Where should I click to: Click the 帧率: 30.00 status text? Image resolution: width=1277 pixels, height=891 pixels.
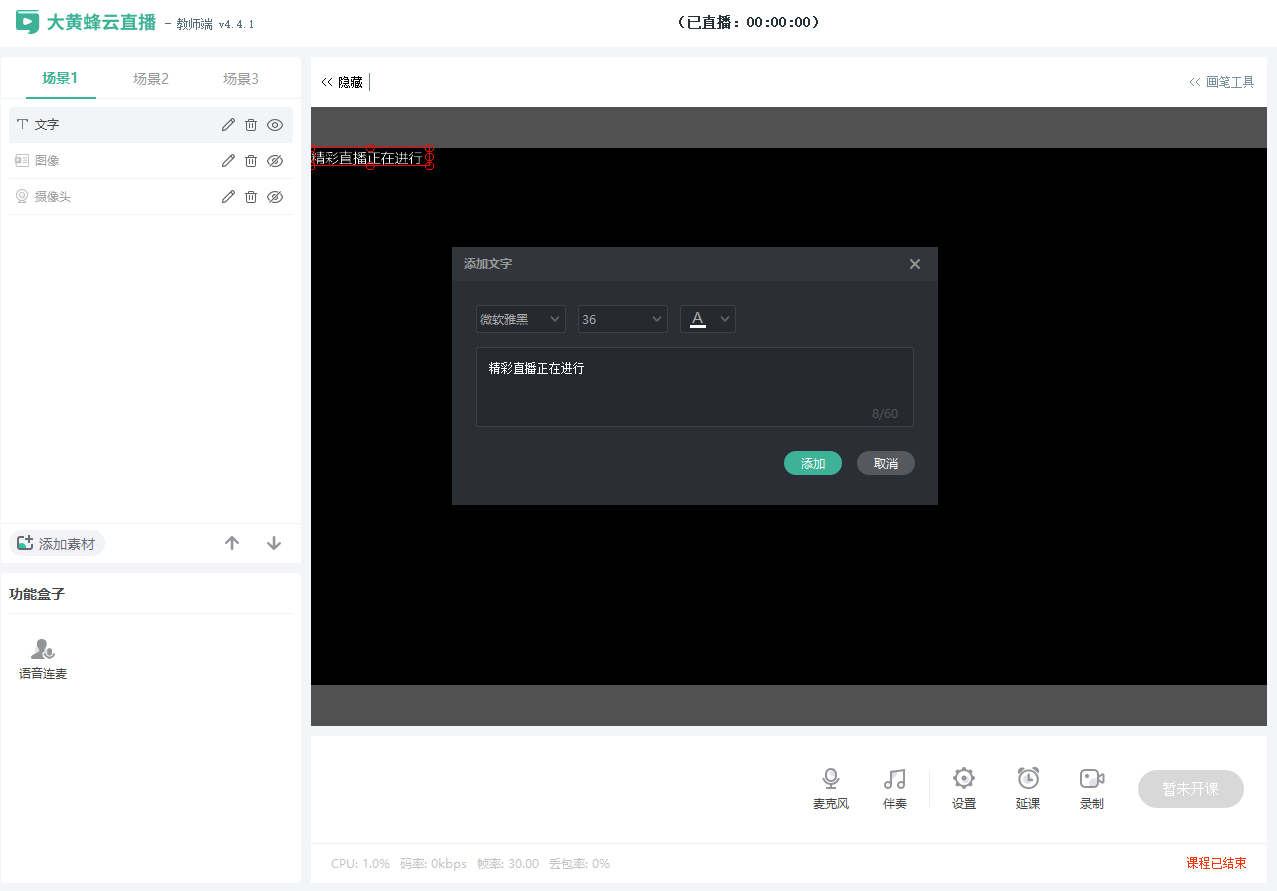click(x=508, y=863)
